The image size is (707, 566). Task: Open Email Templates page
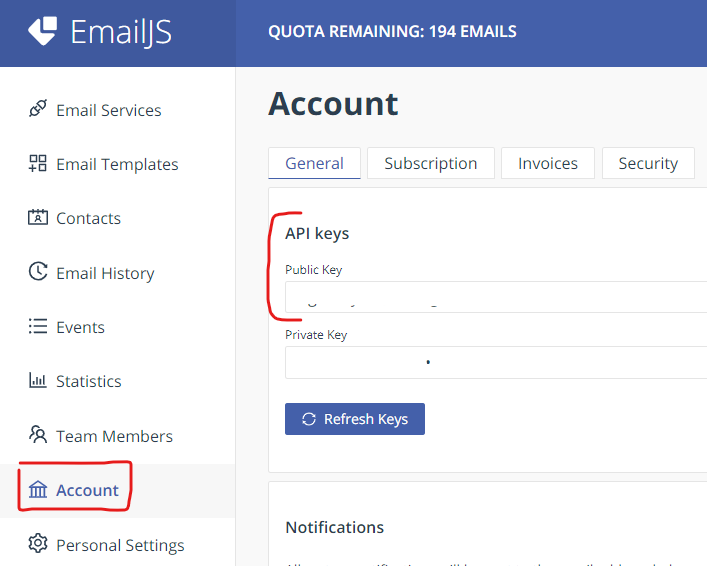pos(117,164)
